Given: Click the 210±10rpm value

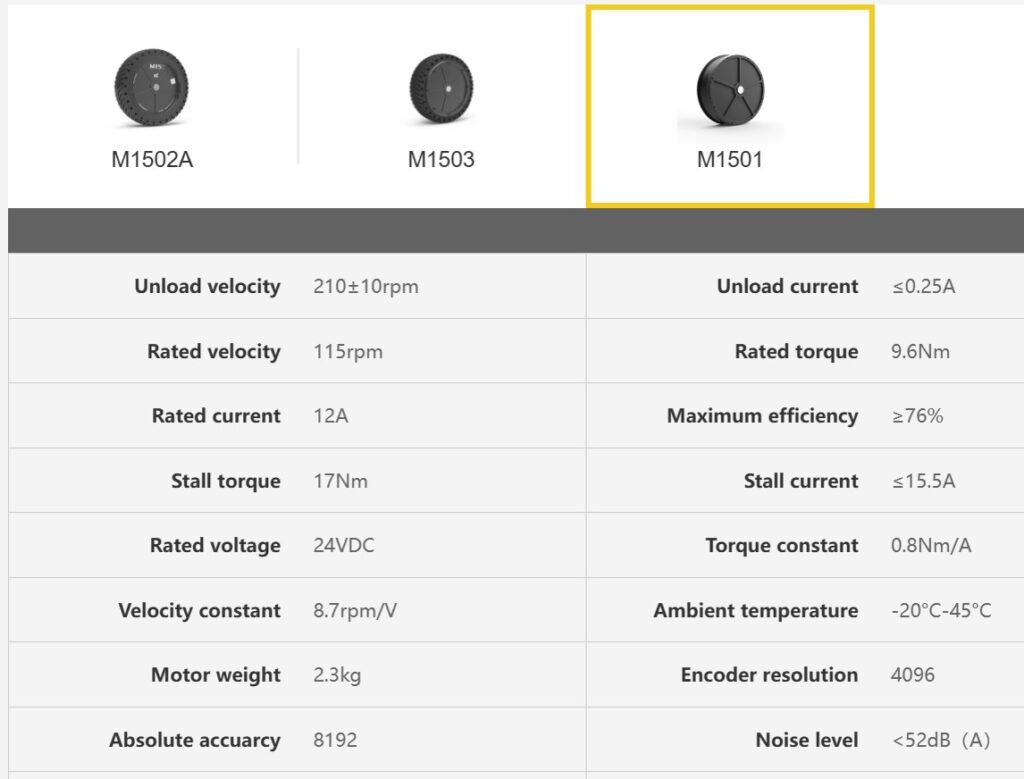Looking at the screenshot, I should click(x=366, y=286).
